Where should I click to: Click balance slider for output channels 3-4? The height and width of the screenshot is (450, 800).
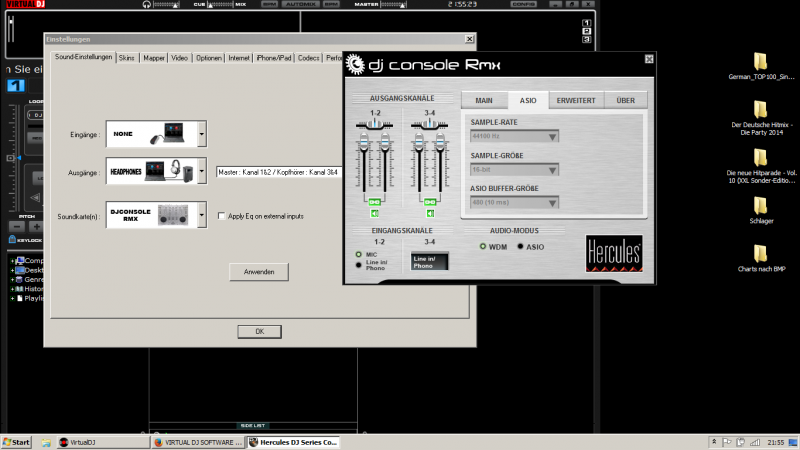[x=430, y=124]
